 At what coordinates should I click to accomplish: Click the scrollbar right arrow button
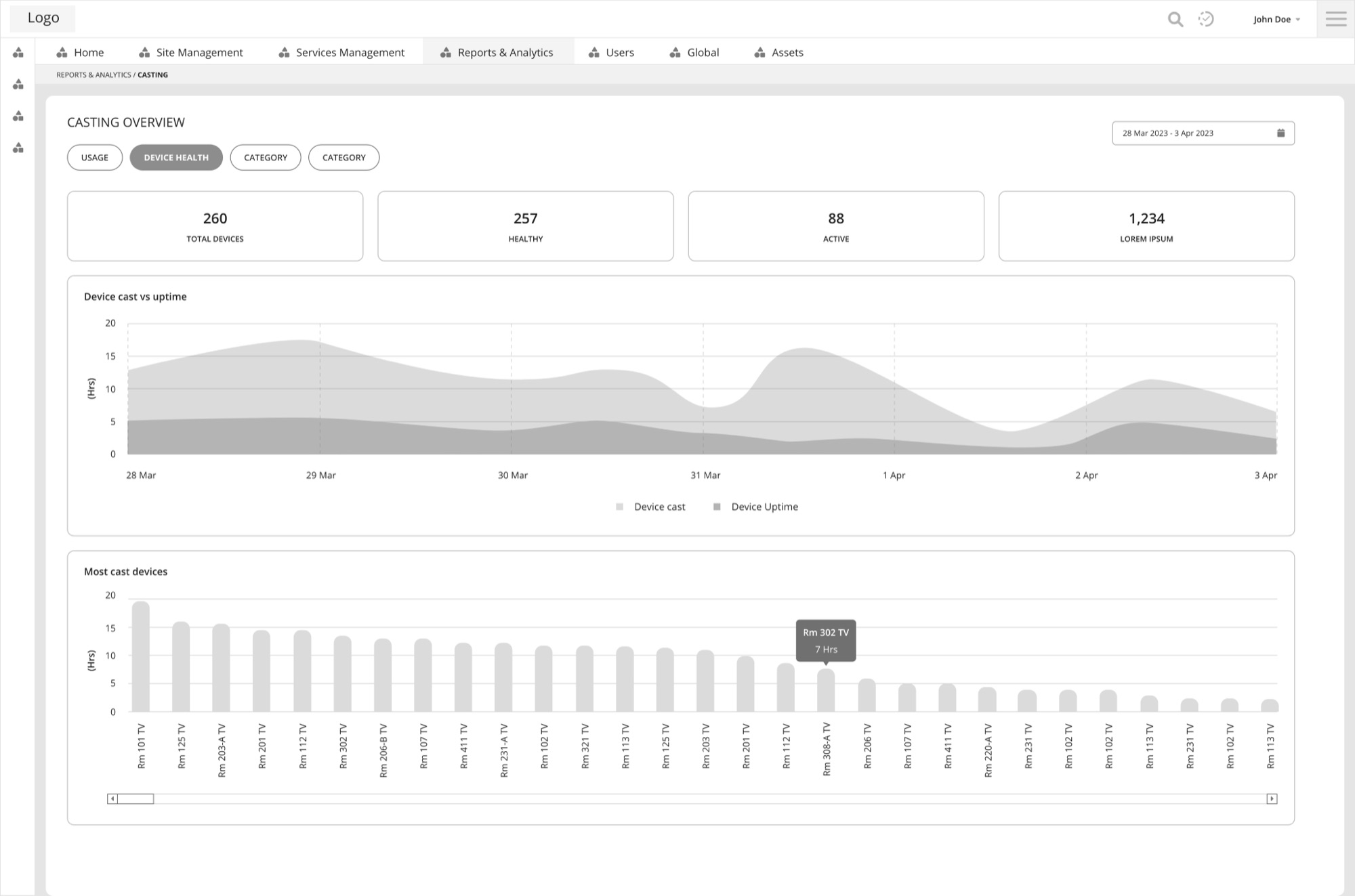[x=1272, y=798]
